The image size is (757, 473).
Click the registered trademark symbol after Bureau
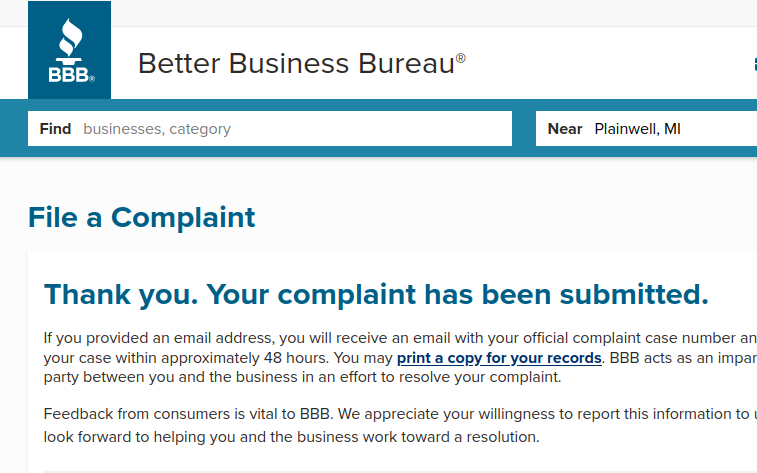[x=461, y=58]
